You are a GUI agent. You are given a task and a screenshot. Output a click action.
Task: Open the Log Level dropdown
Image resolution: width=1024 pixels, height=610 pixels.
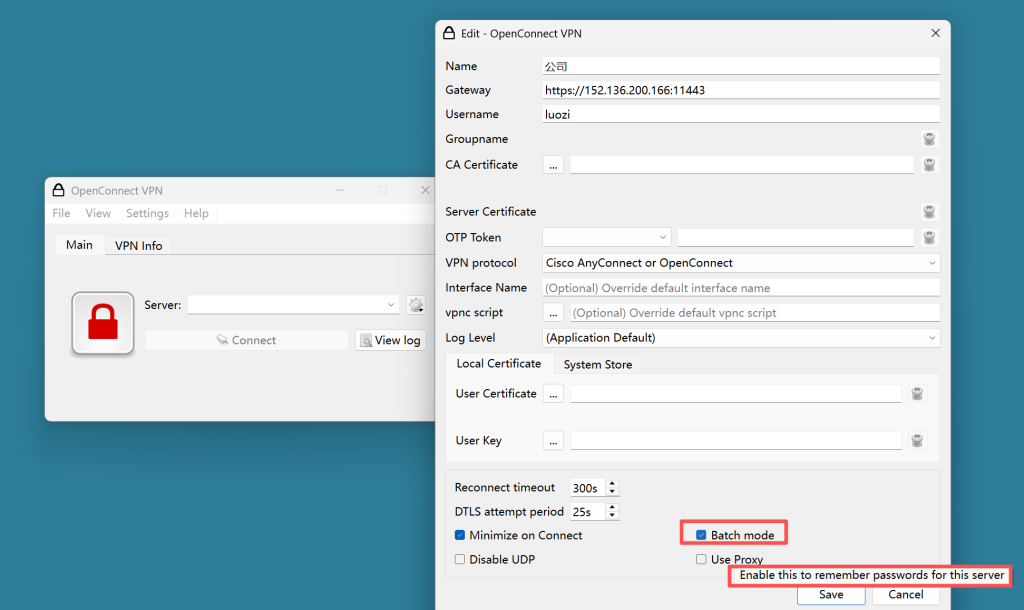[740, 338]
